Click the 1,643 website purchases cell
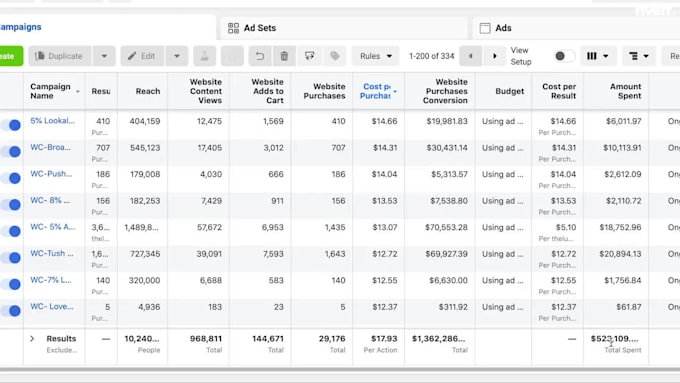Screen dimensions: 680x383 click(335, 254)
